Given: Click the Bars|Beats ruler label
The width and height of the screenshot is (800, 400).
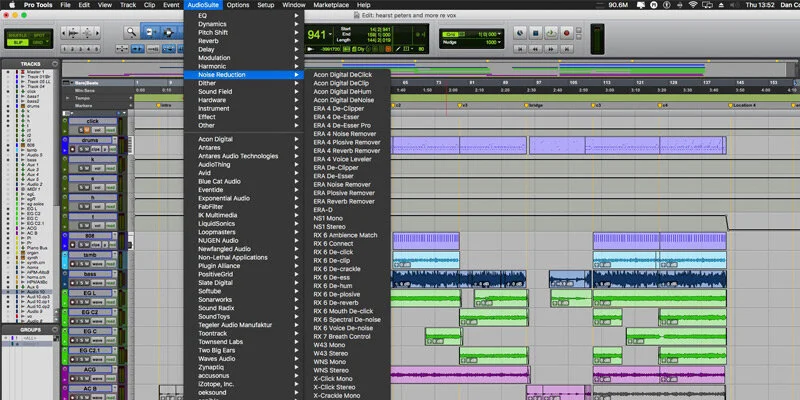Looking at the screenshot, I should point(86,83).
